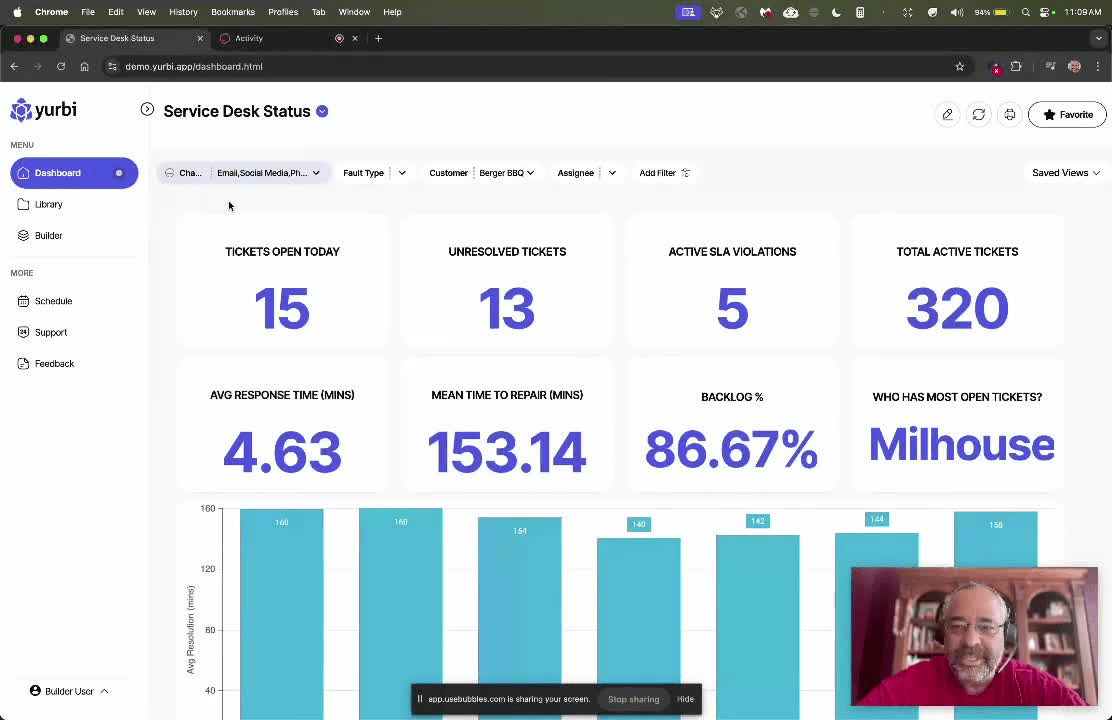
Task: Click the edit pencil icon in dashboard header
Action: pos(947,114)
